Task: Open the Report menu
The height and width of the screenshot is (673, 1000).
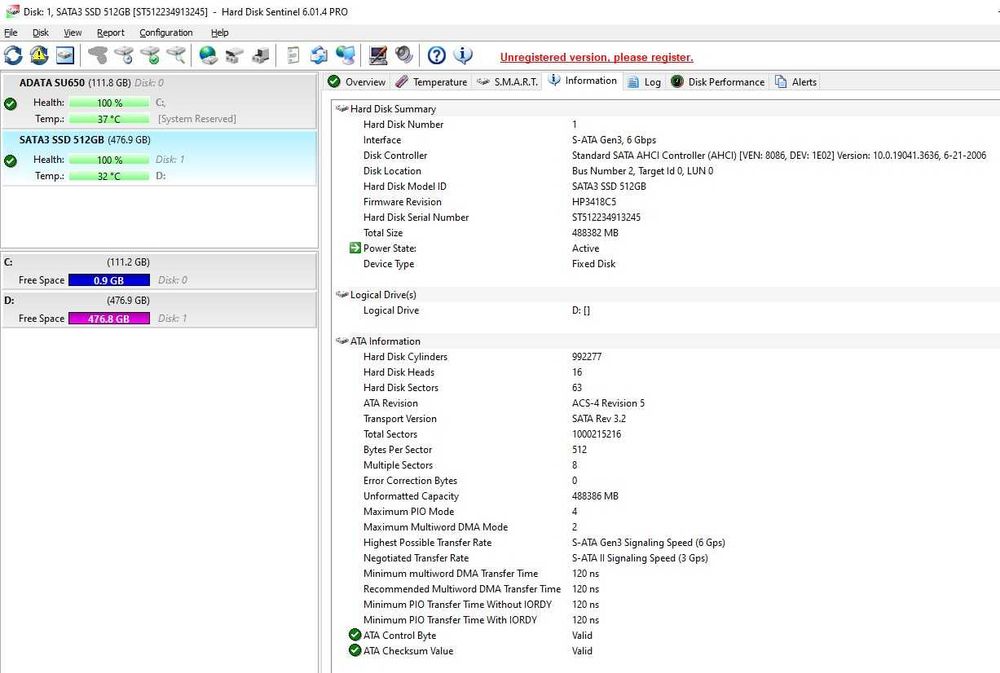Action: point(110,33)
